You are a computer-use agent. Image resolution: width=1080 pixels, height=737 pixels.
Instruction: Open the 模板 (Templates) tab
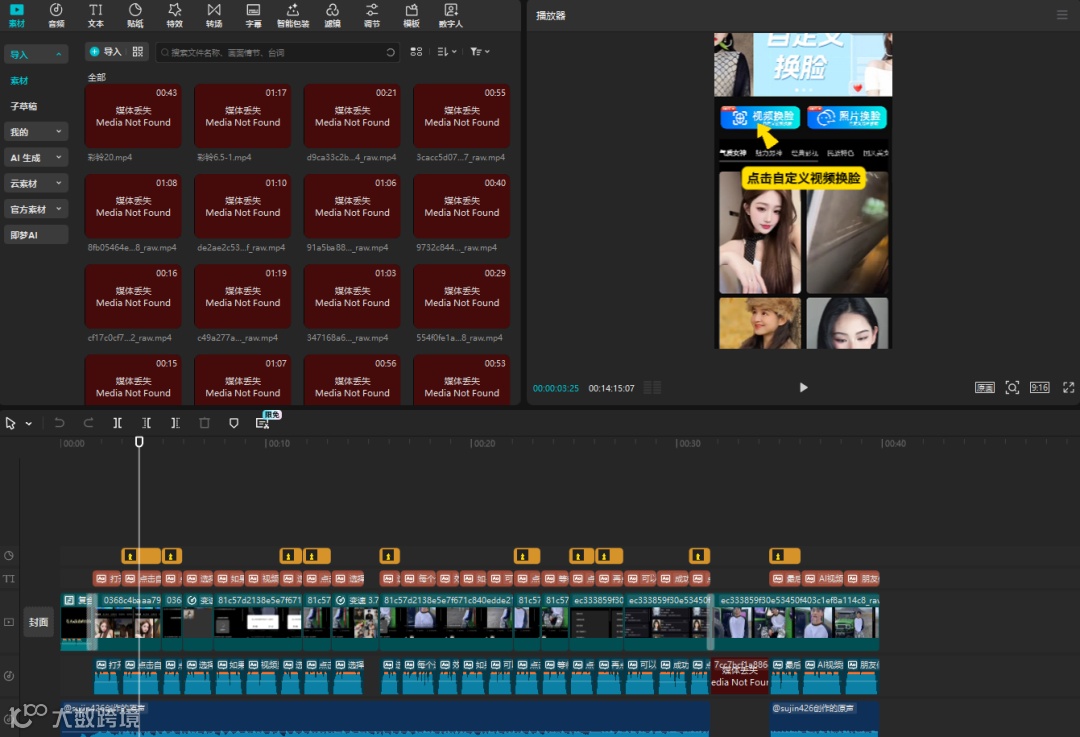411,14
